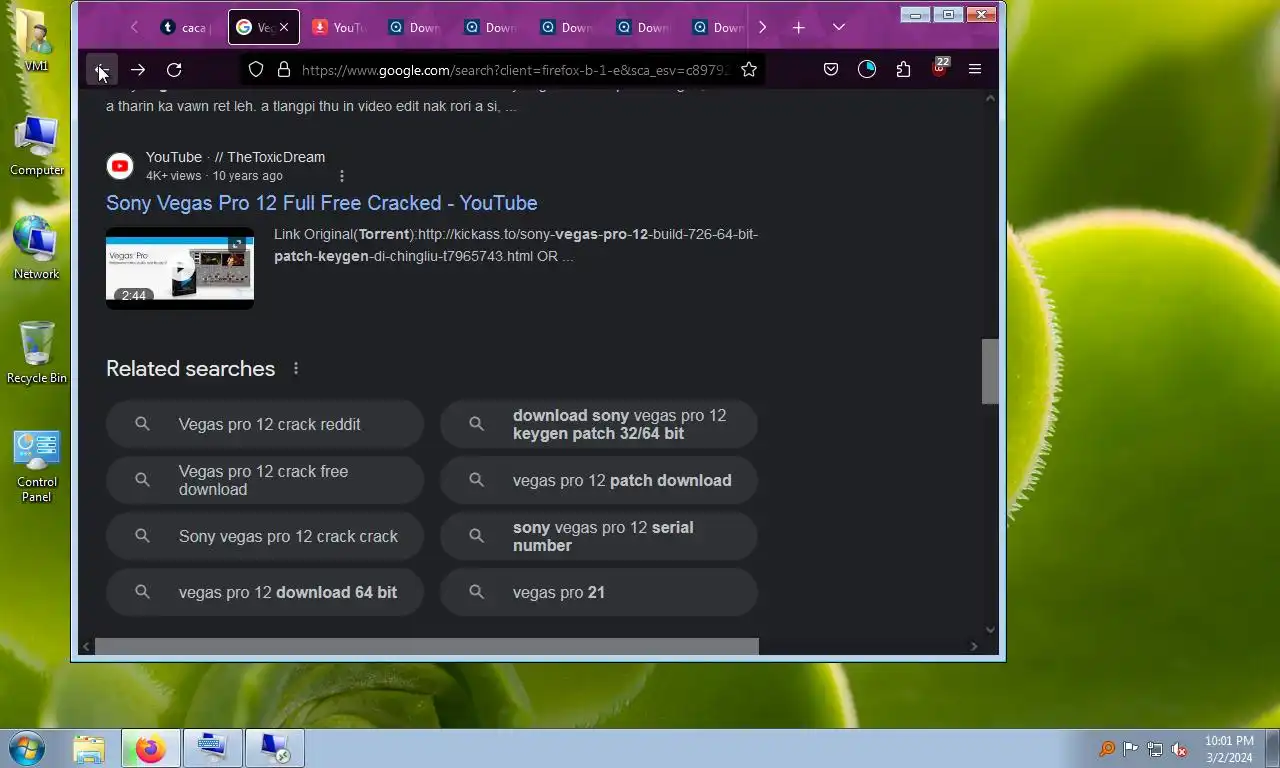Viewport: 1280px width, 768px height.
Task: Open Windows Explorer from the taskbar
Action: 89,748
